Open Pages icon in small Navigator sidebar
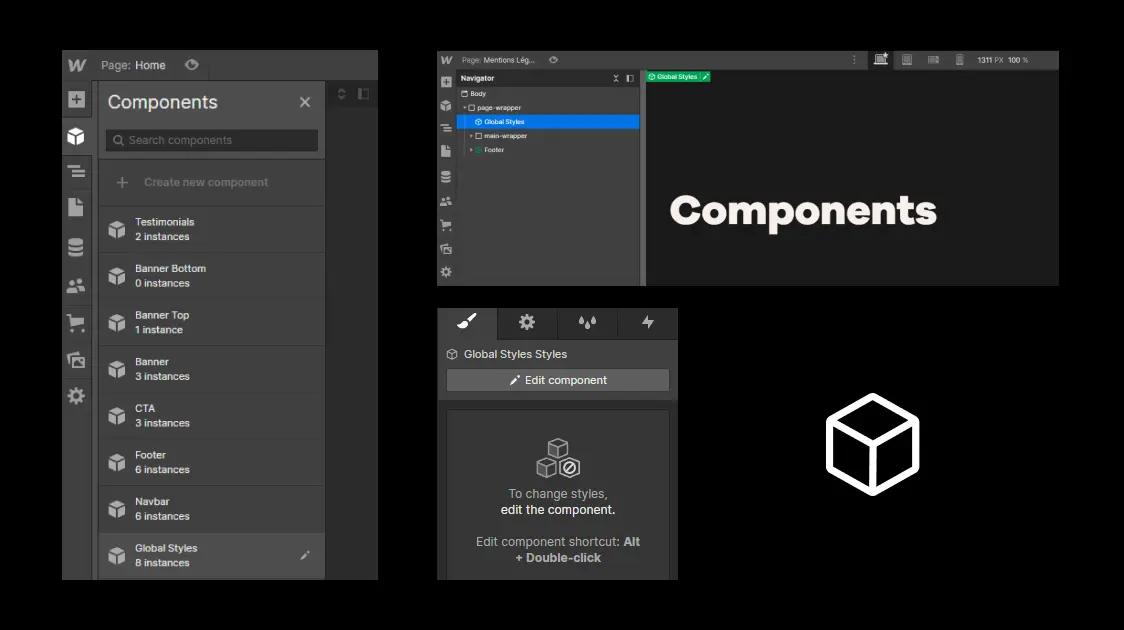The width and height of the screenshot is (1124, 630). pyautogui.click(x=446, y=151)
